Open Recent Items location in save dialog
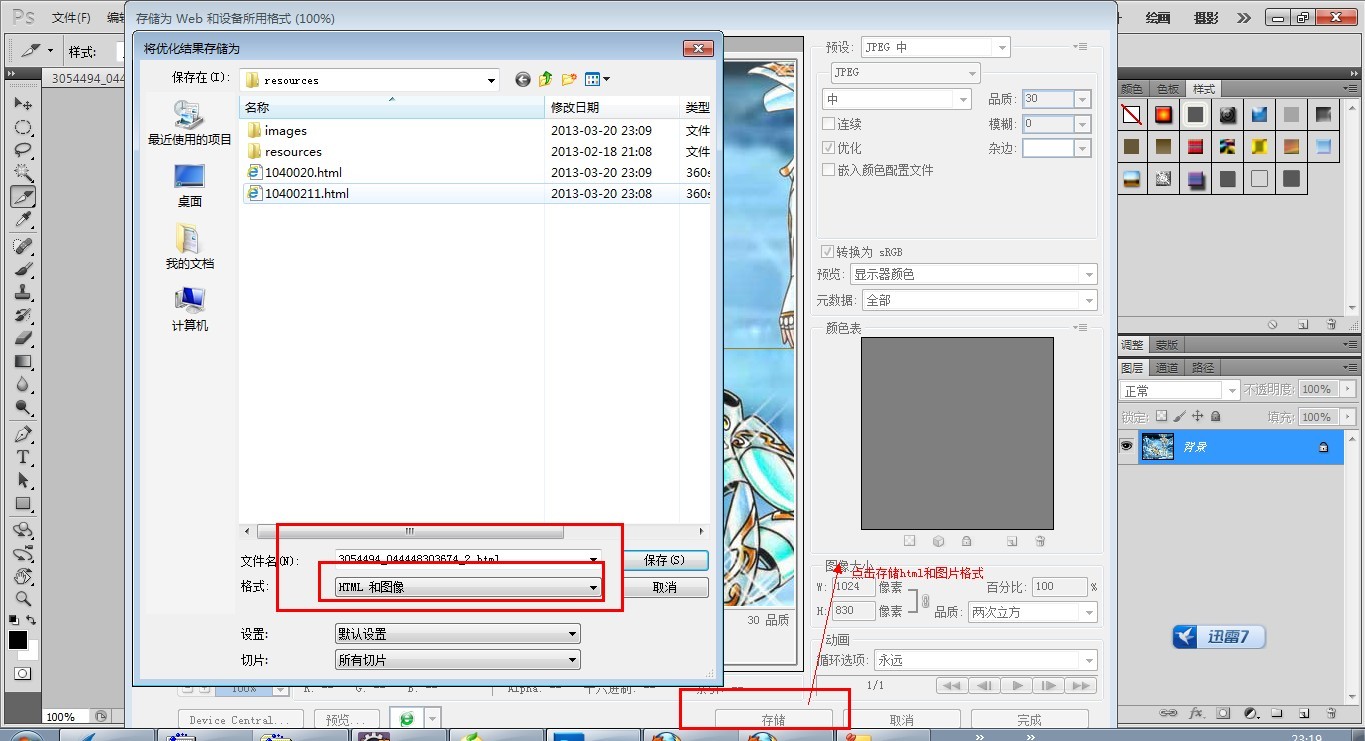The width and height of the screenshot is (1365, 741). tap(189, 123)
